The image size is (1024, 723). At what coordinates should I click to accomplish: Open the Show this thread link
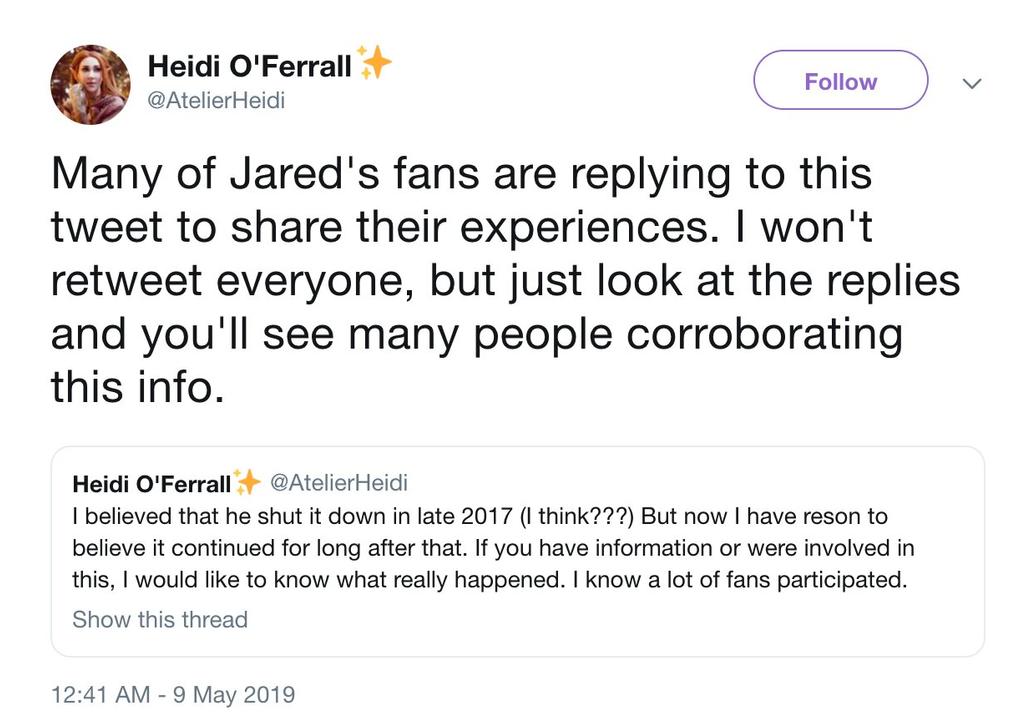click(x=159, y=620)
